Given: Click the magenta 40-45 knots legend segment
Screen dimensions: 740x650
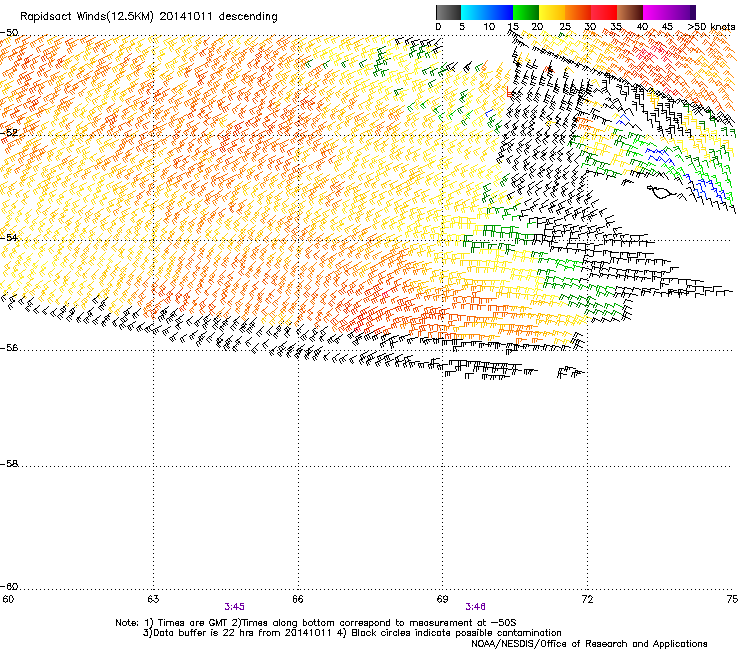Looking at the screenshot, I should (656, 12).
